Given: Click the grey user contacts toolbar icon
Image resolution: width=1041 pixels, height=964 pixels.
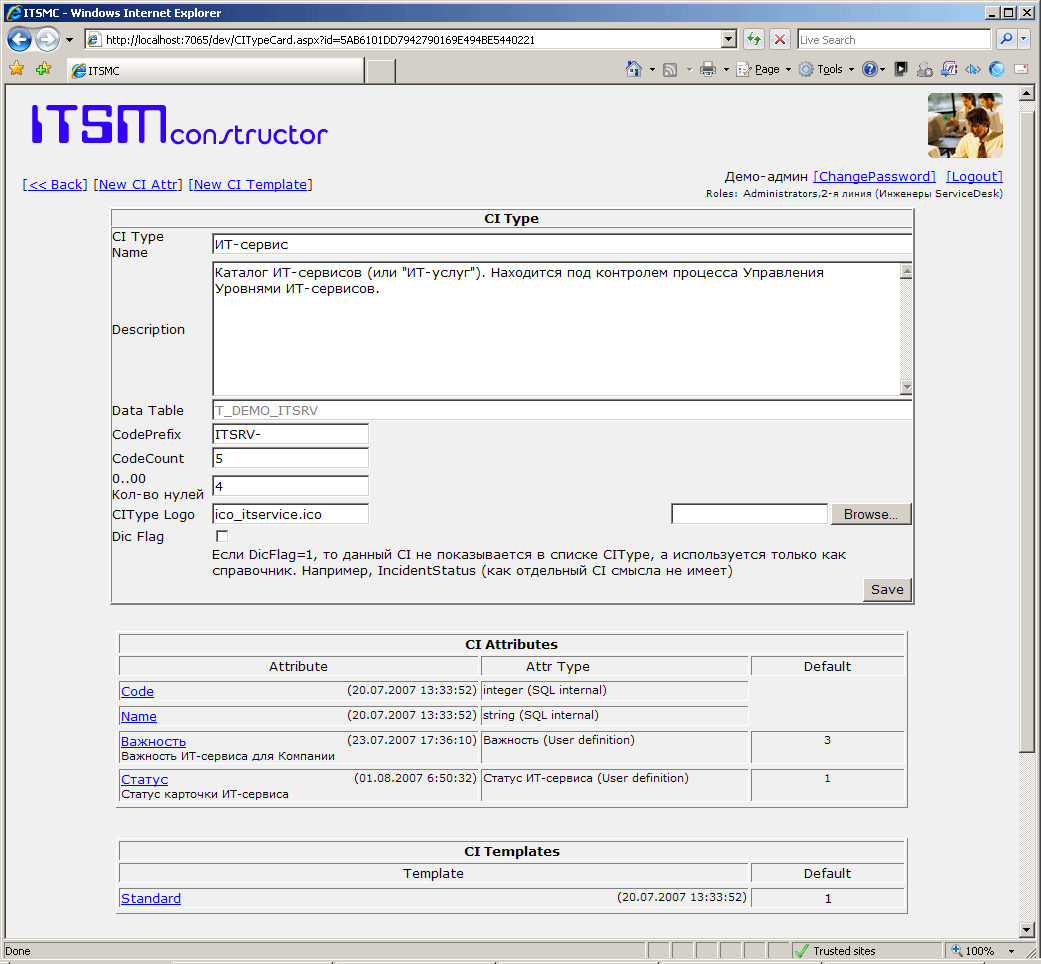Looking at the screenshot, I should pyautogui.click(x=925, y=69).
